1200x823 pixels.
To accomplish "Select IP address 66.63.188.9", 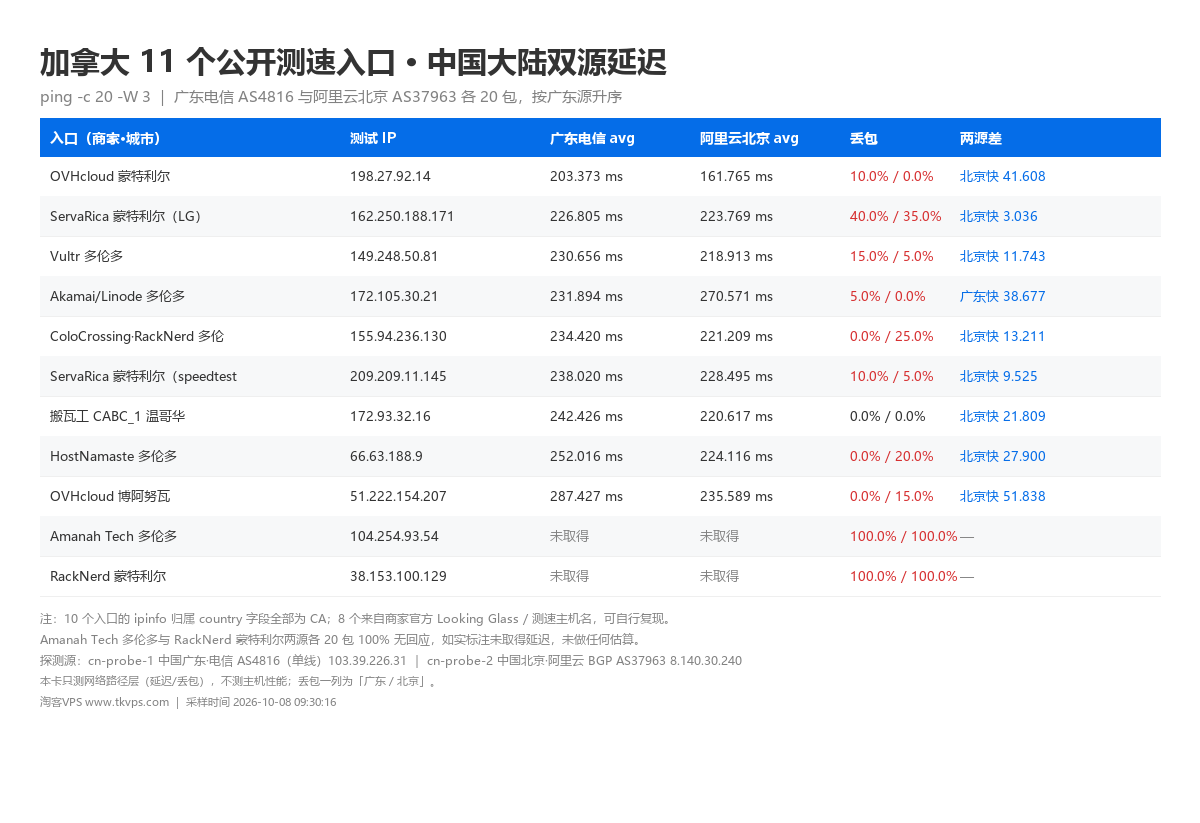I will (386, 456).
